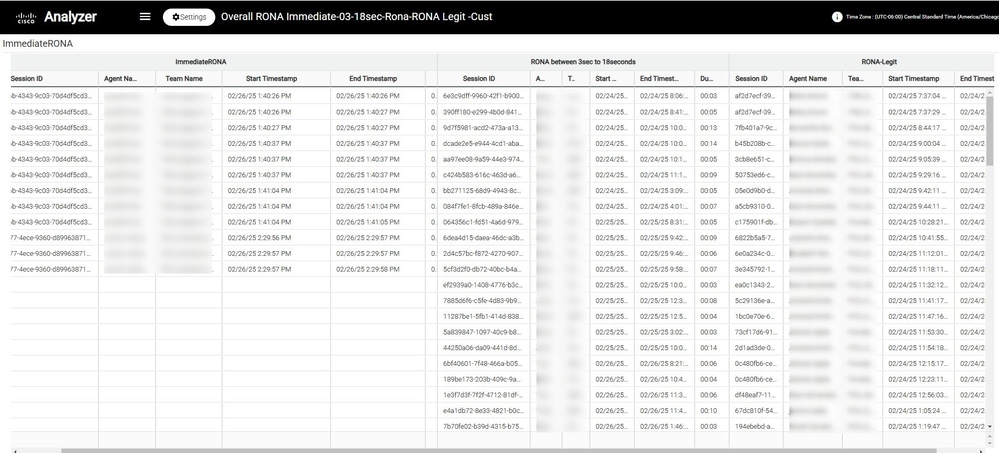
Task: Click RONA-Legit session ID 50753ed6-c
Action: (x=755, y=175)
